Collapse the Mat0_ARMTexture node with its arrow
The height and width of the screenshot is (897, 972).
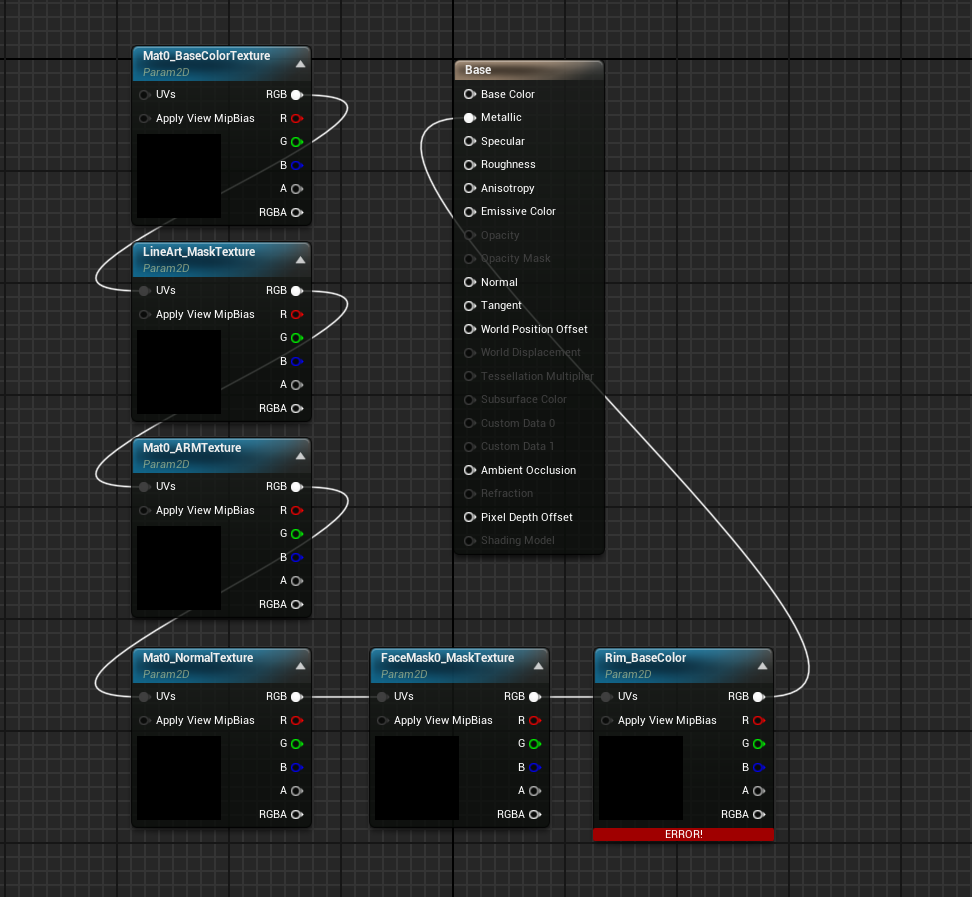(x=301, y=456)
